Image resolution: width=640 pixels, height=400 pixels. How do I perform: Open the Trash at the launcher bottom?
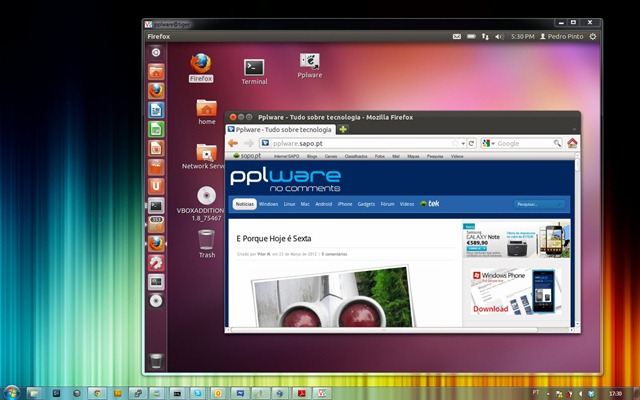[156, 361]
